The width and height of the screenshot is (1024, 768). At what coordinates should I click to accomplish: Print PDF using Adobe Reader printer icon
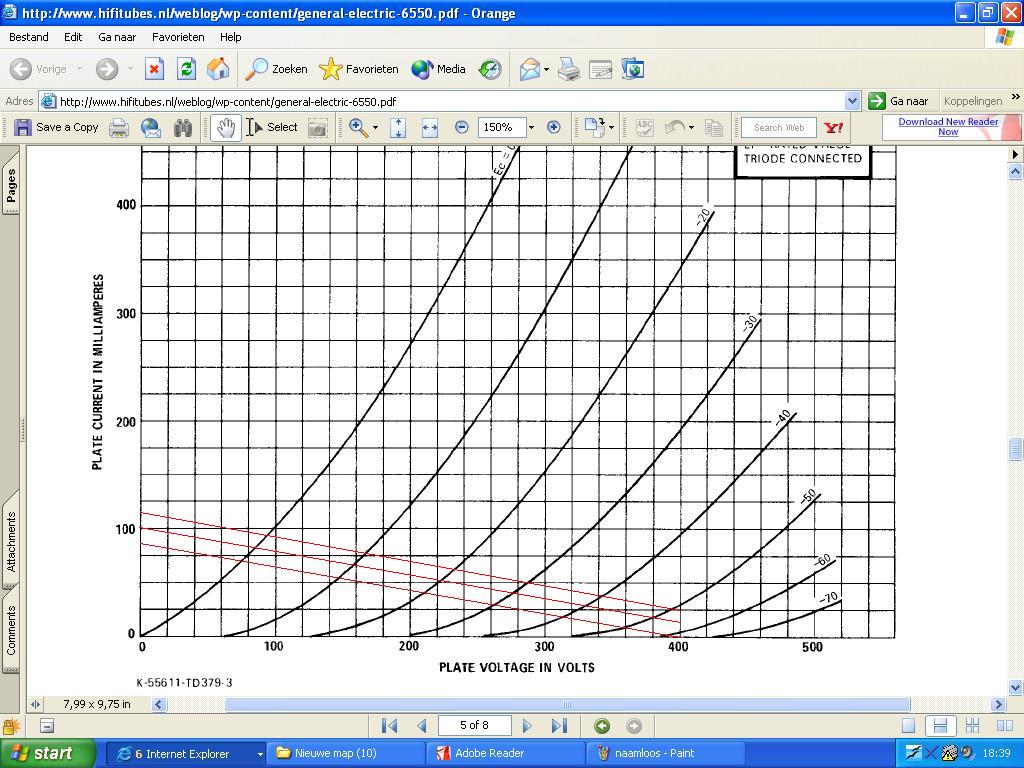(x=118, y=128)
